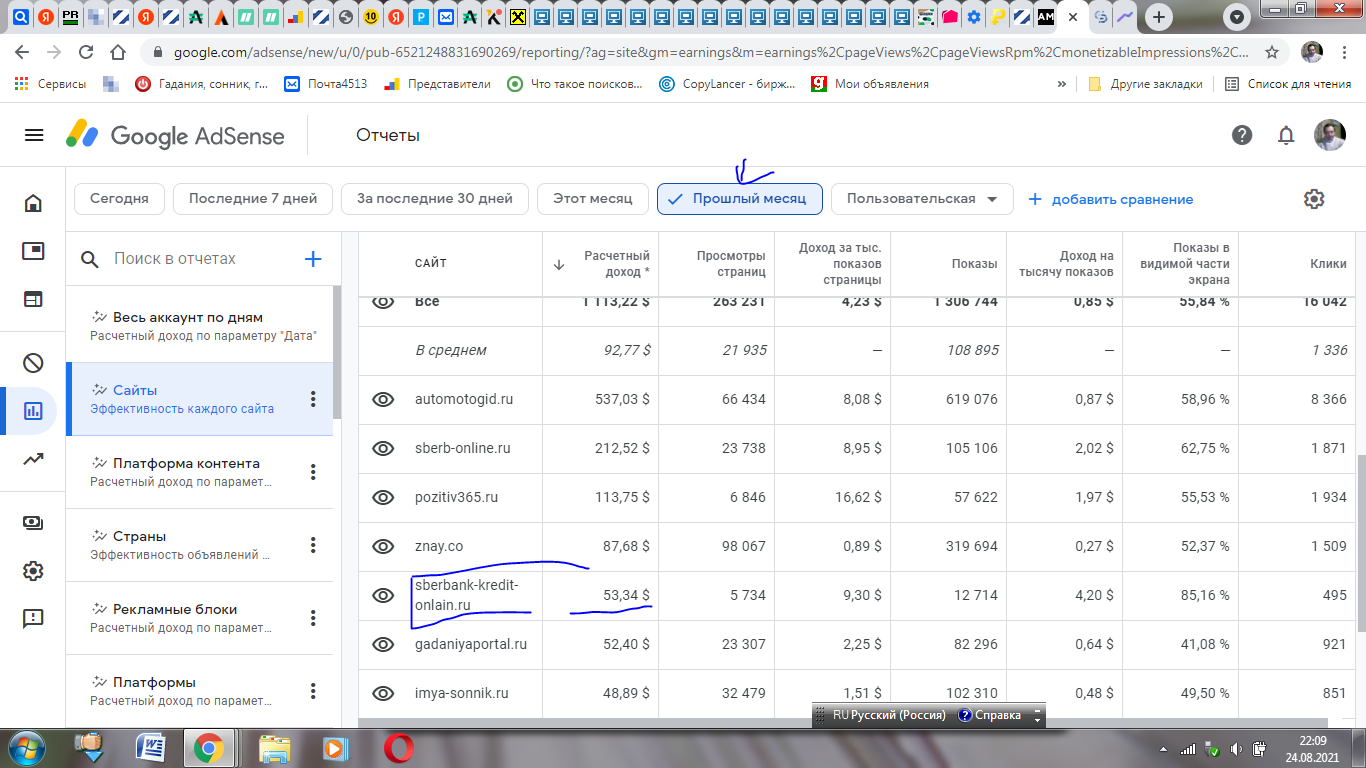This screenshot has height=768, width=1366.
Task: Open the Почта4513 bookmark
Action: pos(326,84)
